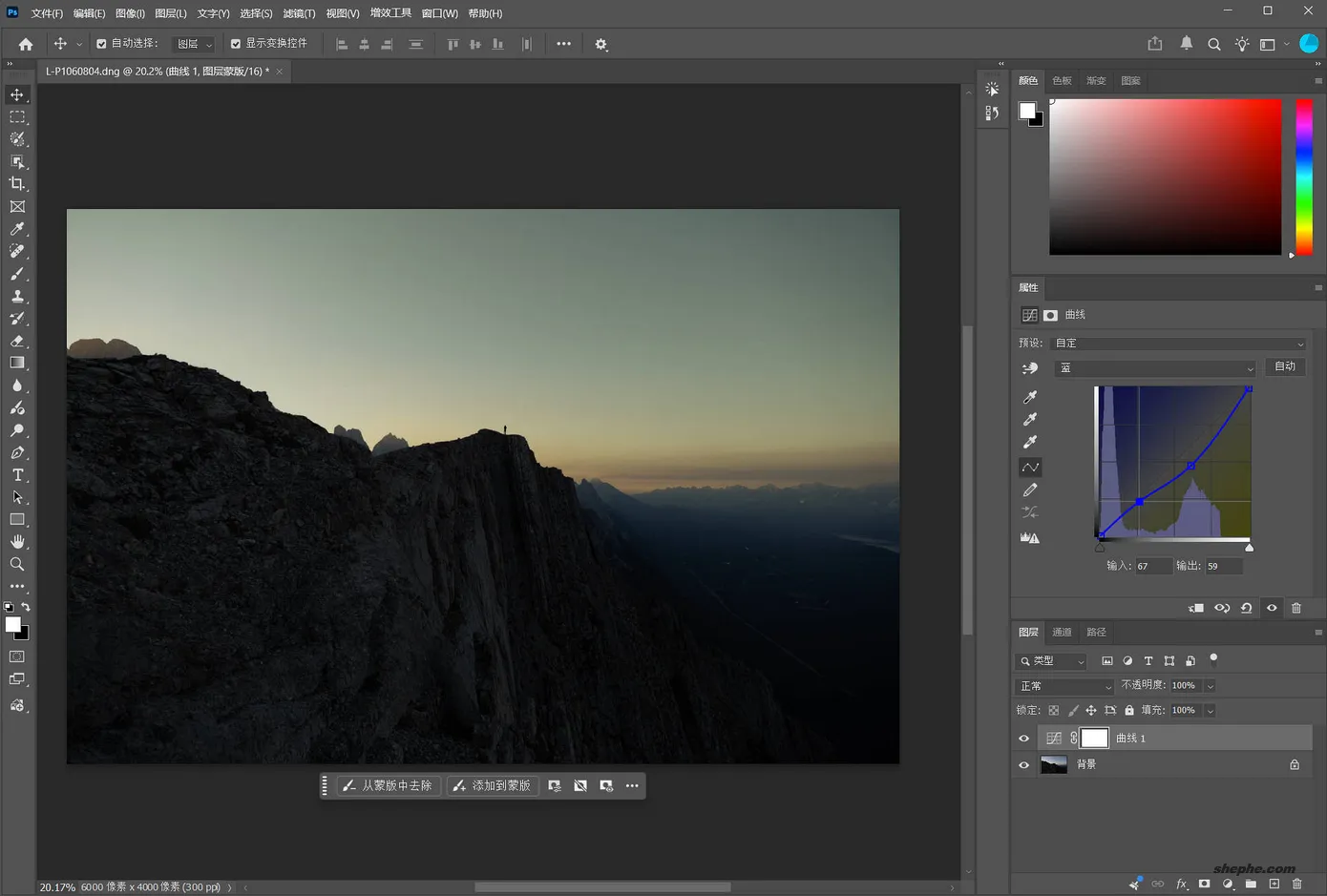Viewport: 1327px width, 896px height.
Task: Select the Gradient tool
Action: [x=17, y=363]
